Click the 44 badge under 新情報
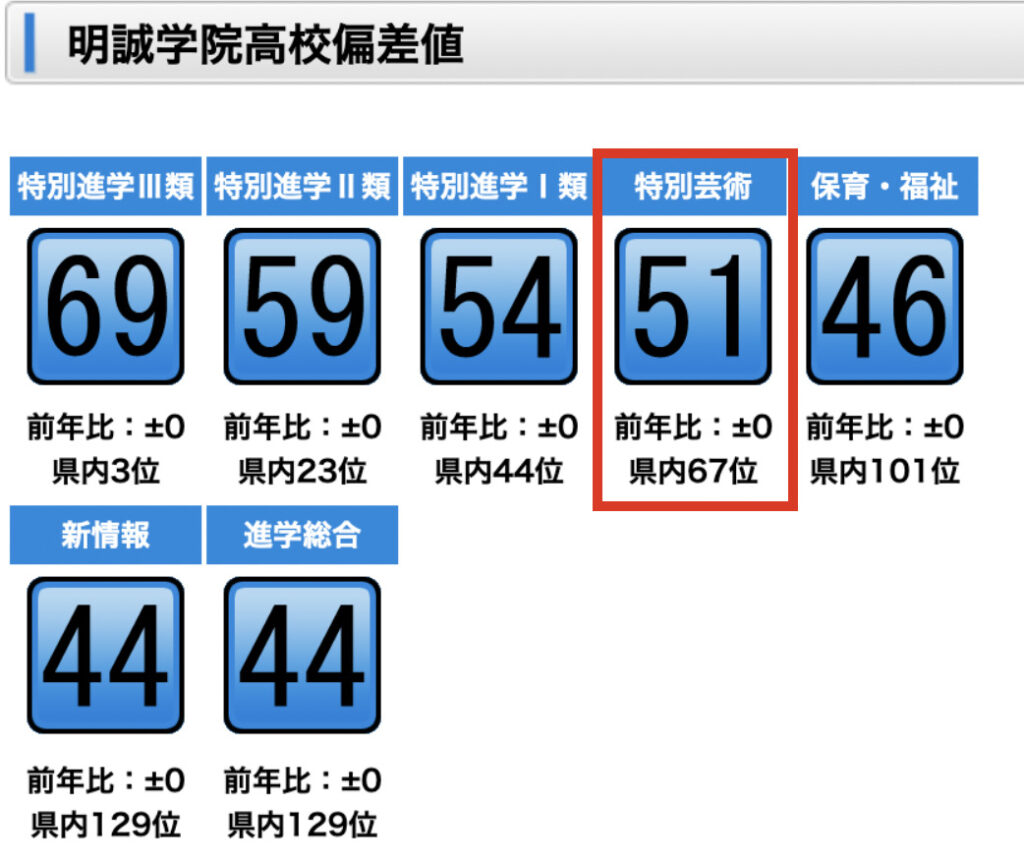The width and height of the screenshot is (1024, 863). (x=106, y=655)
